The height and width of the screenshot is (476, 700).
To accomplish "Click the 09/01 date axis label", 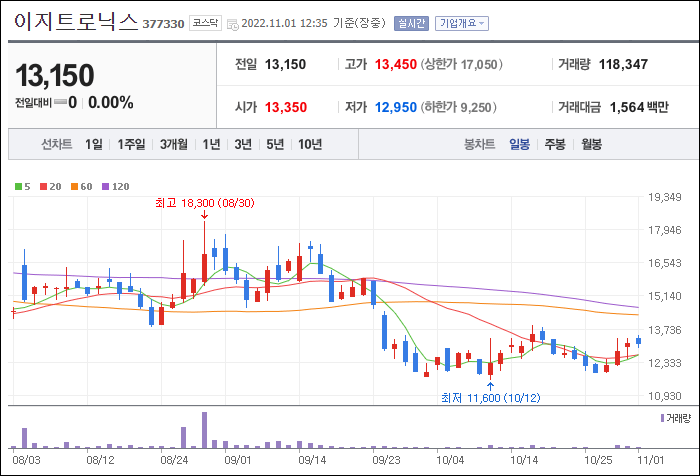I will click(238, 460).
